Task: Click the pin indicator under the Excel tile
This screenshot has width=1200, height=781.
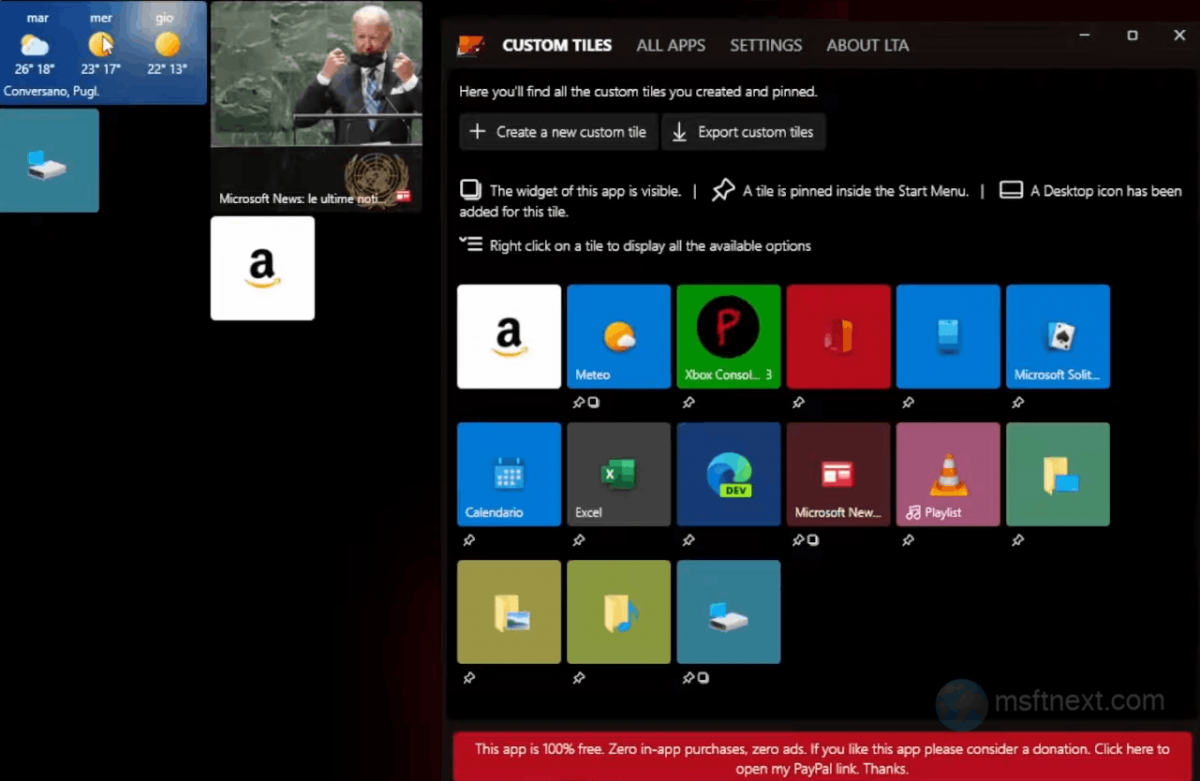Action: point(578,540)
